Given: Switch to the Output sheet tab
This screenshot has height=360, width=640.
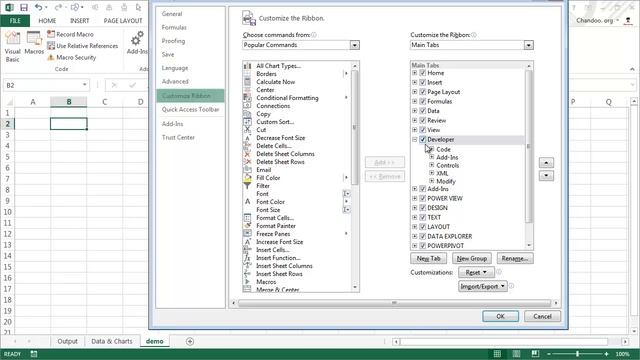Looking at the screenshot, I should click(67, 341).
